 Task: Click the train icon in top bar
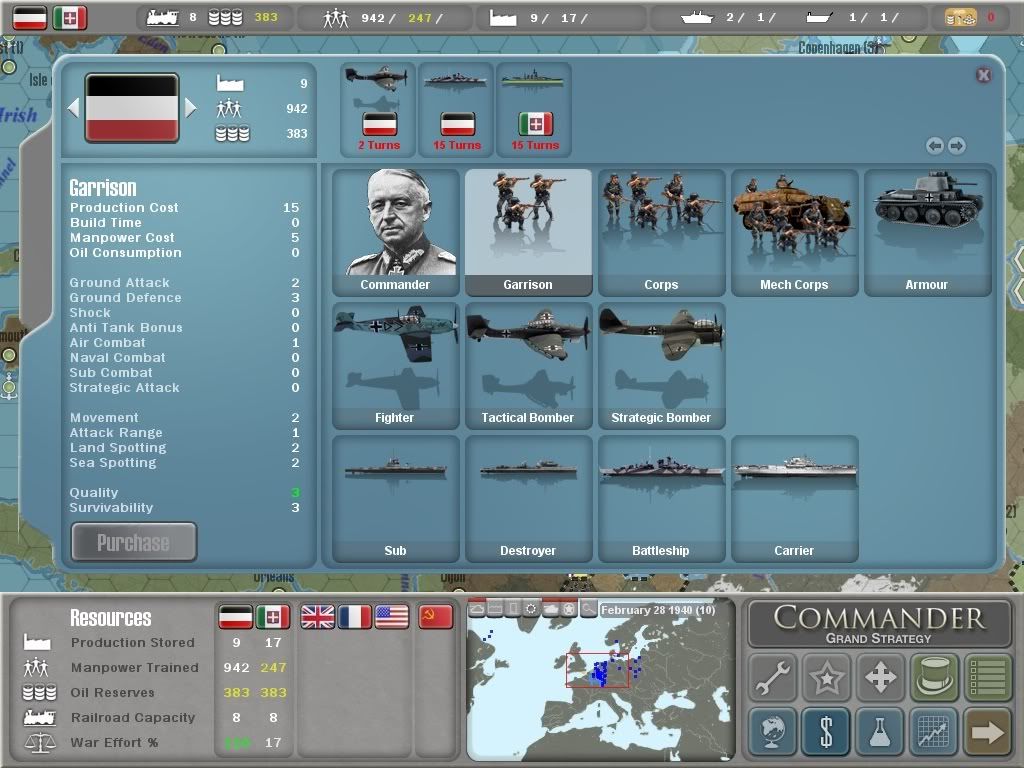pos(162,18)
